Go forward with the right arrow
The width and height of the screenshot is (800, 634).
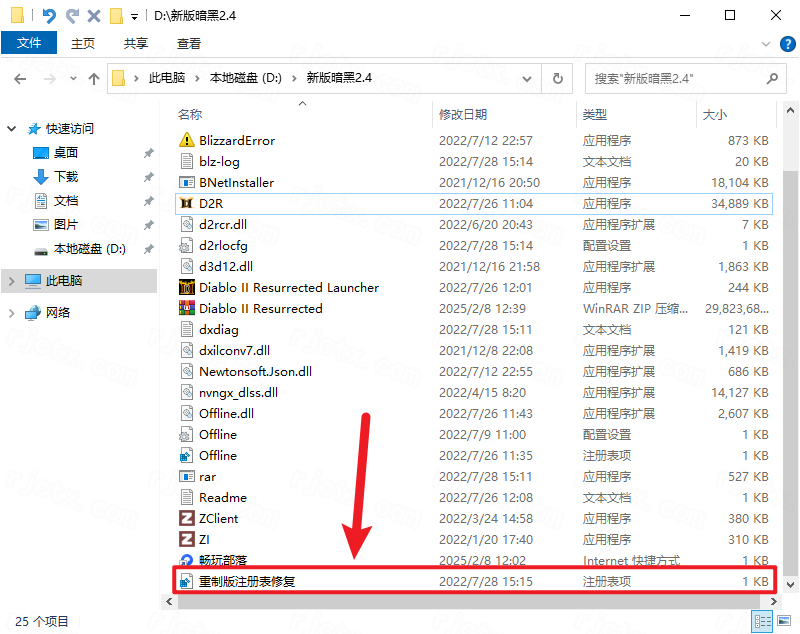pos(49,79)
